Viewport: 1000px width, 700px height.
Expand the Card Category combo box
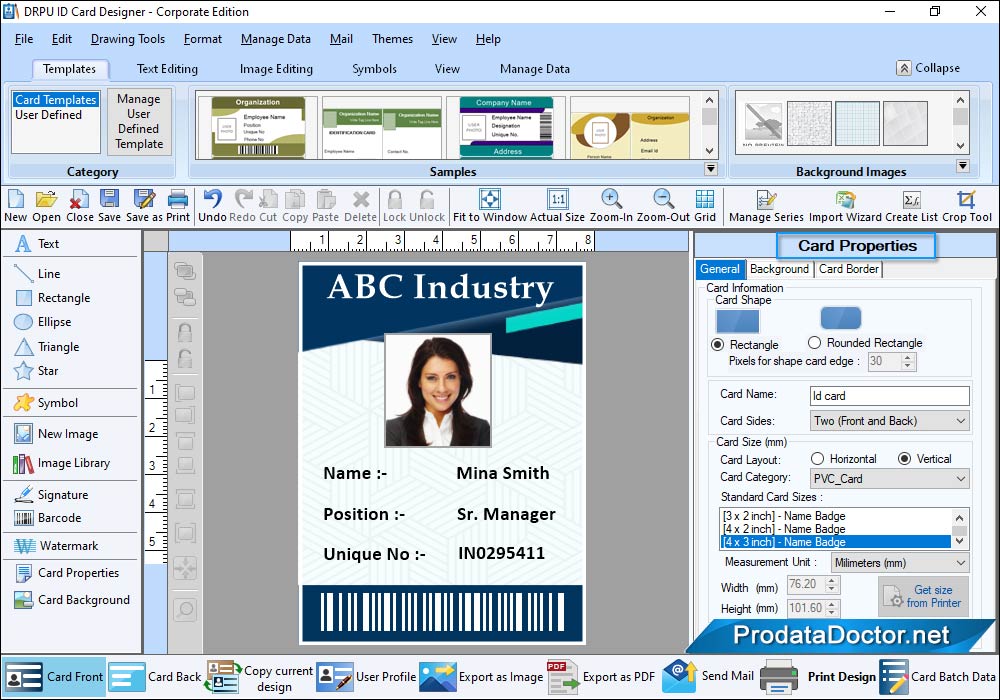[889, 479]
